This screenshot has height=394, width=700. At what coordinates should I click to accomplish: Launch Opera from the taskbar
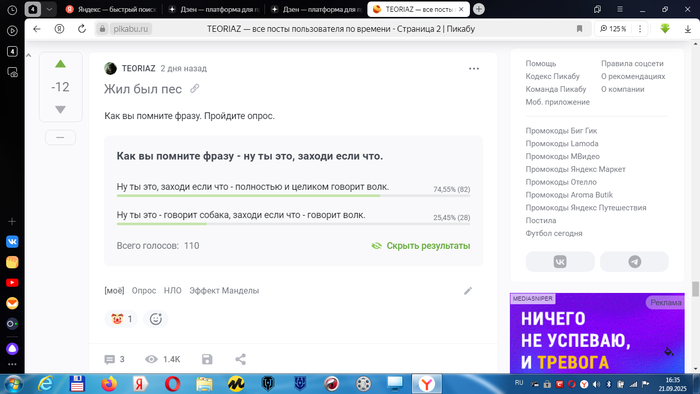(172, 384)
